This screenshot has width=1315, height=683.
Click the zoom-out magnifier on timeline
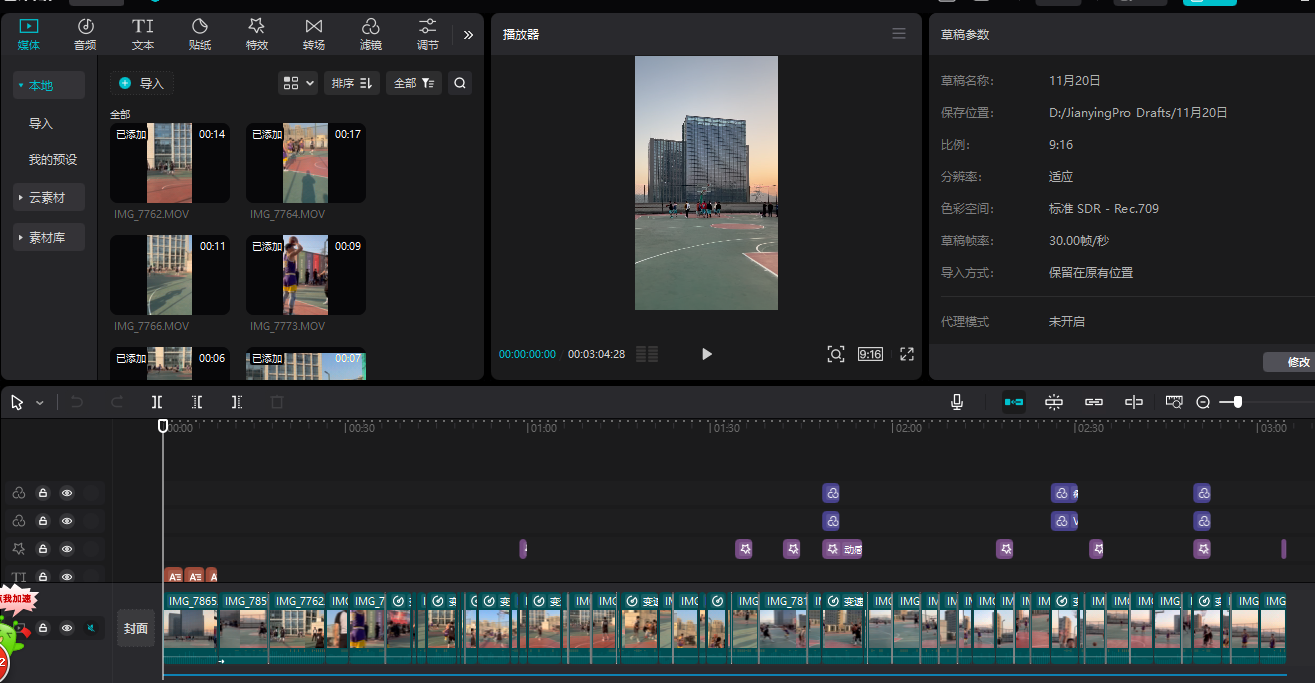point(1203,402)
